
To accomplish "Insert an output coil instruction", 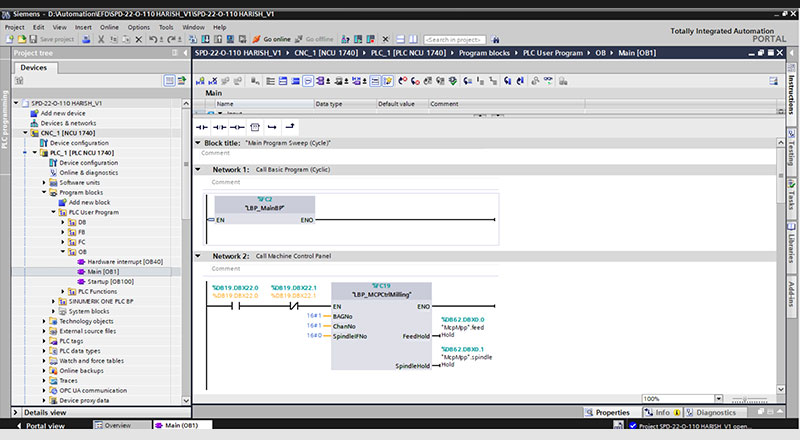I will point(237,127).
